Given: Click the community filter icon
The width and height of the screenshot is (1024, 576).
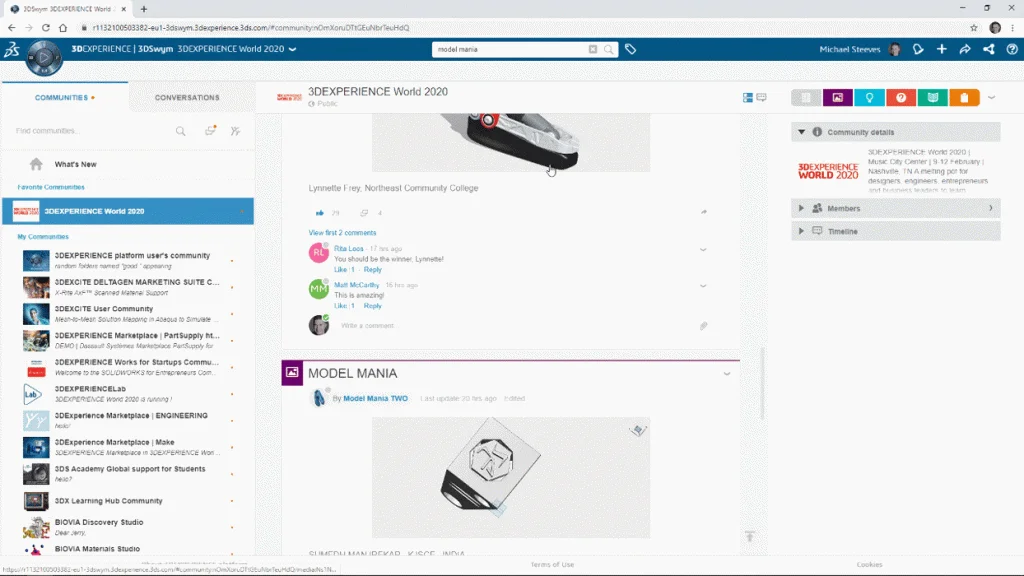Looking at the screenshot, I should [x=235, y=131].
